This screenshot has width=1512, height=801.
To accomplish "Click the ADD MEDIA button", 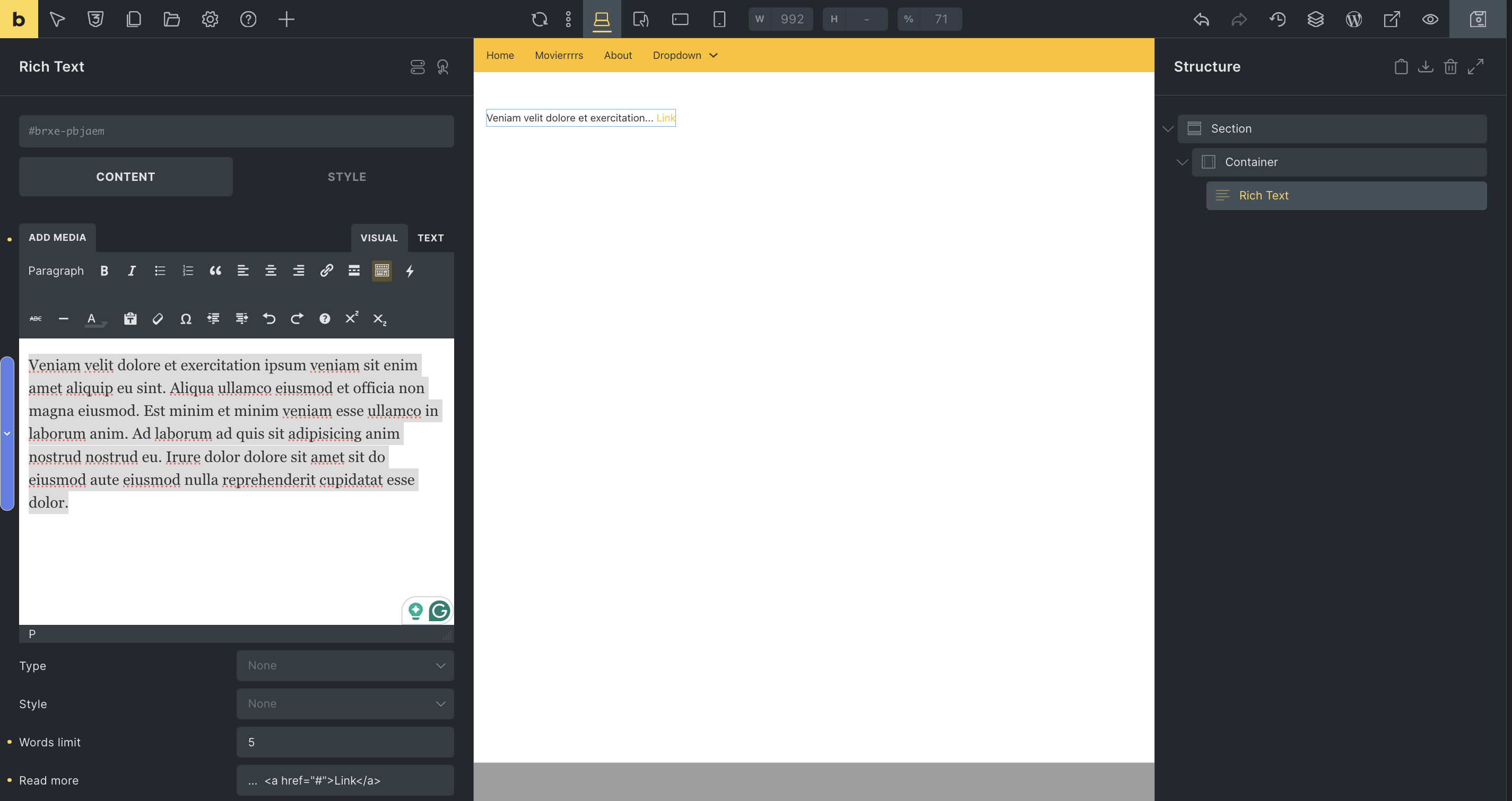I will pyautogui.click(x=57, y=238).
